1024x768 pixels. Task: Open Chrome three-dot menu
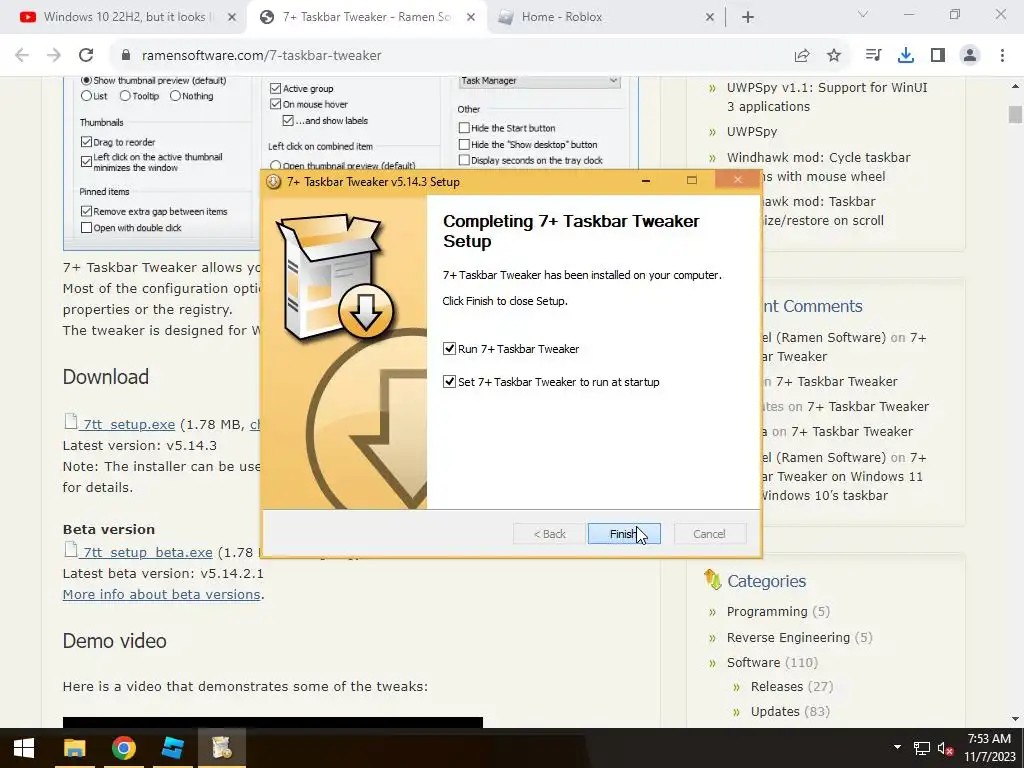1002,55
